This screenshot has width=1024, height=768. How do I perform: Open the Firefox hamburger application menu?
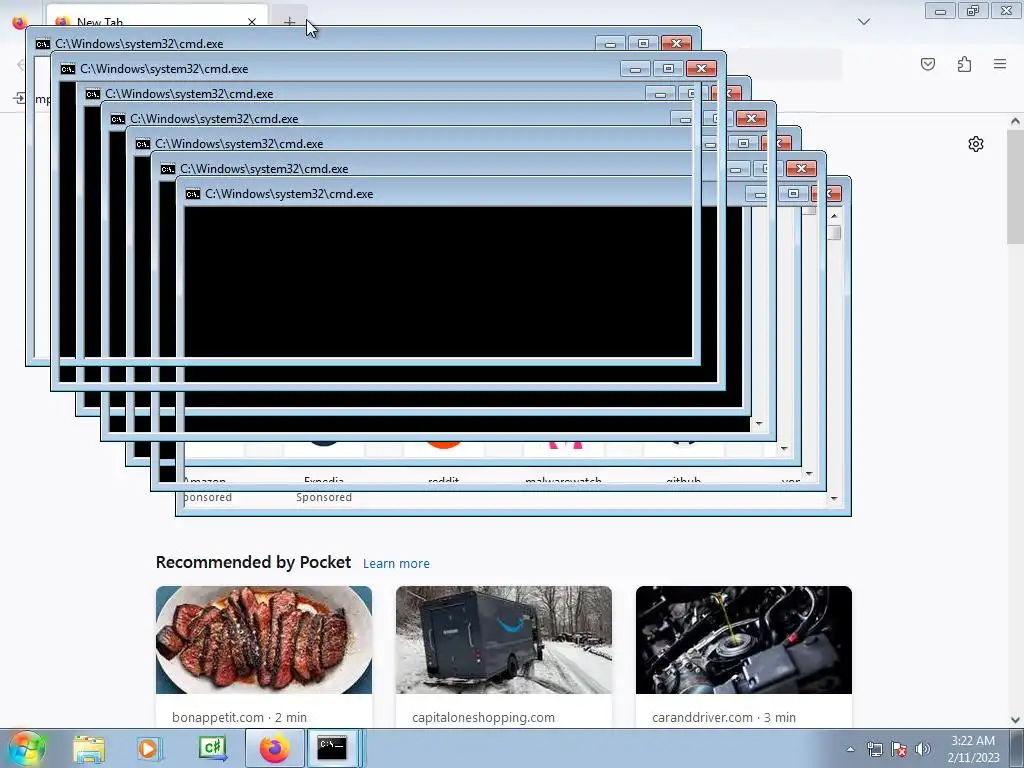click(x=1000, y=64)
